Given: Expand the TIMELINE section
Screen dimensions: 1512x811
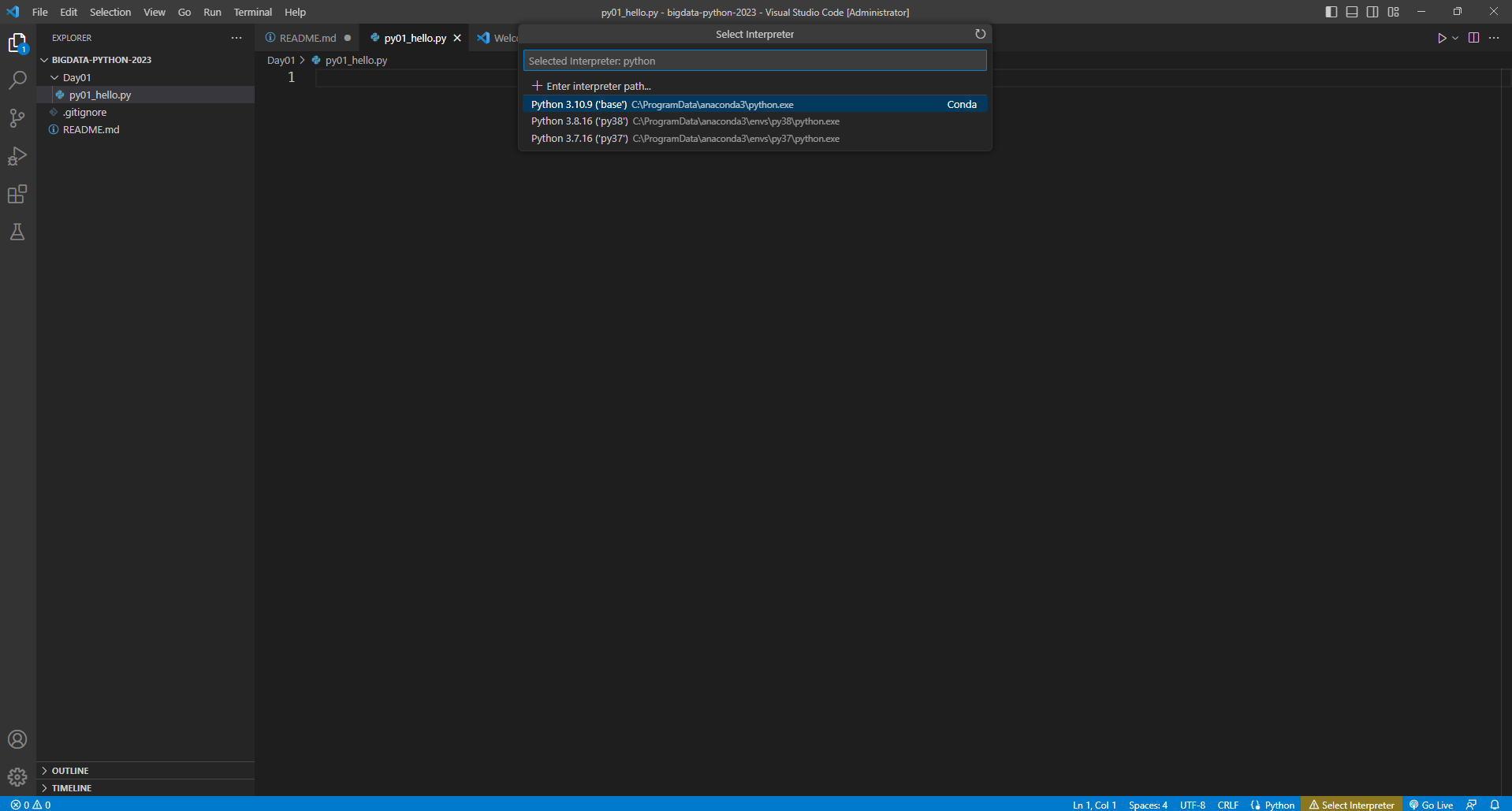Looking at the screenshot, I should point(145,787).
